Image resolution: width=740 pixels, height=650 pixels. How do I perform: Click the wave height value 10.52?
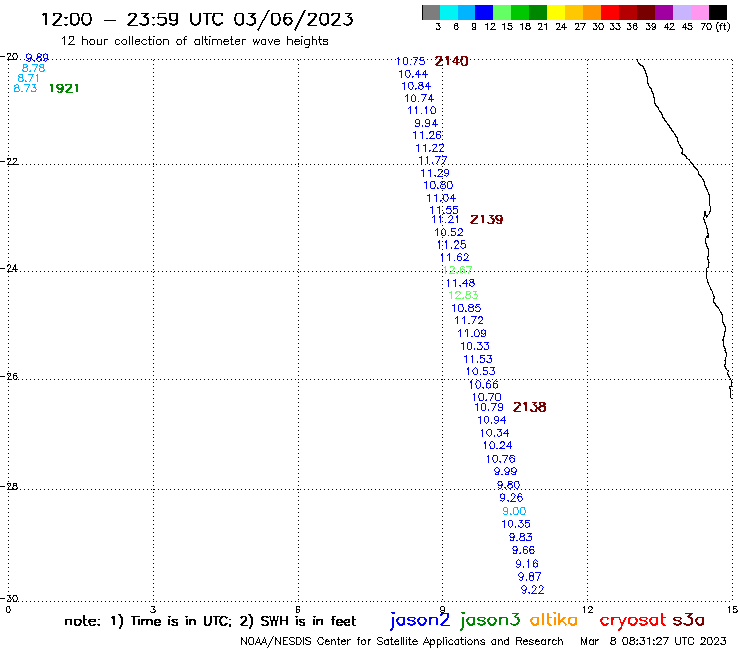449,232
